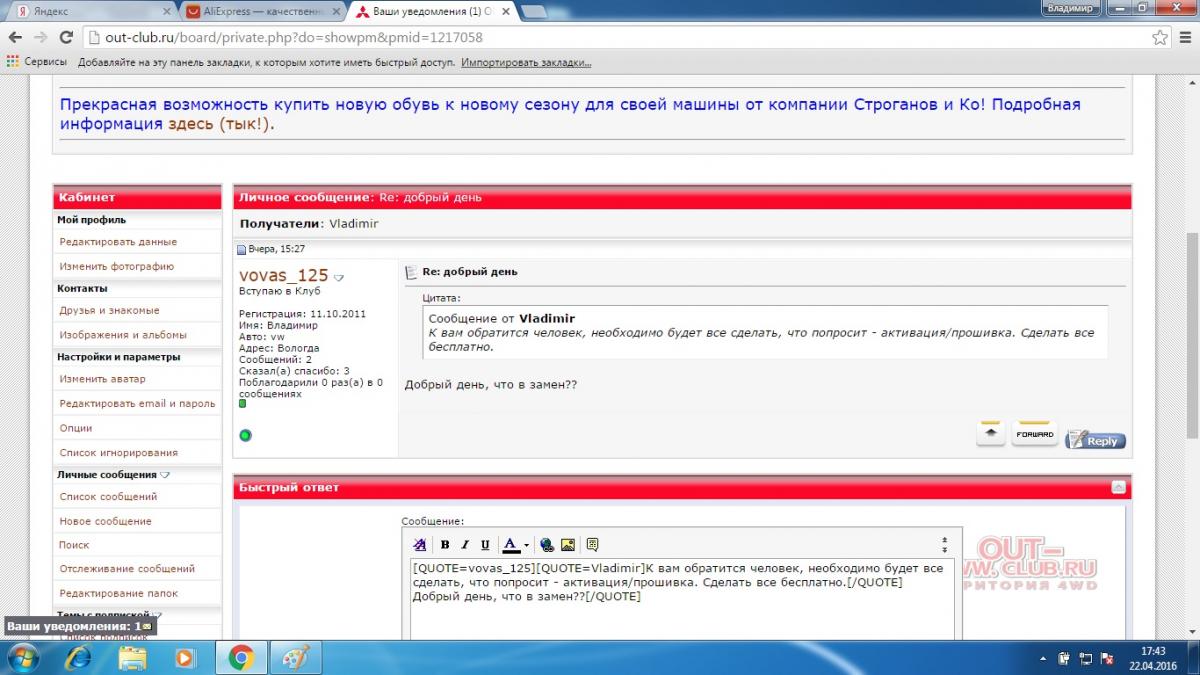Click the browser Back arrow
1200x675 pixels.
[15, 38]
